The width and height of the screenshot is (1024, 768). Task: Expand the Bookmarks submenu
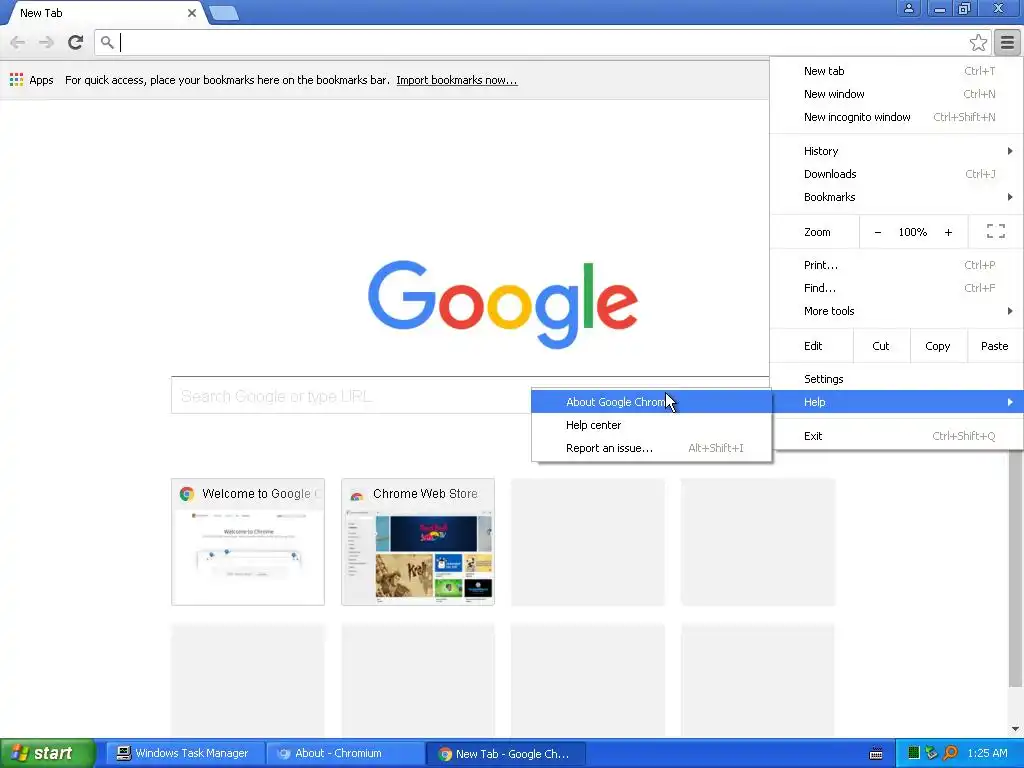(897, 197)
